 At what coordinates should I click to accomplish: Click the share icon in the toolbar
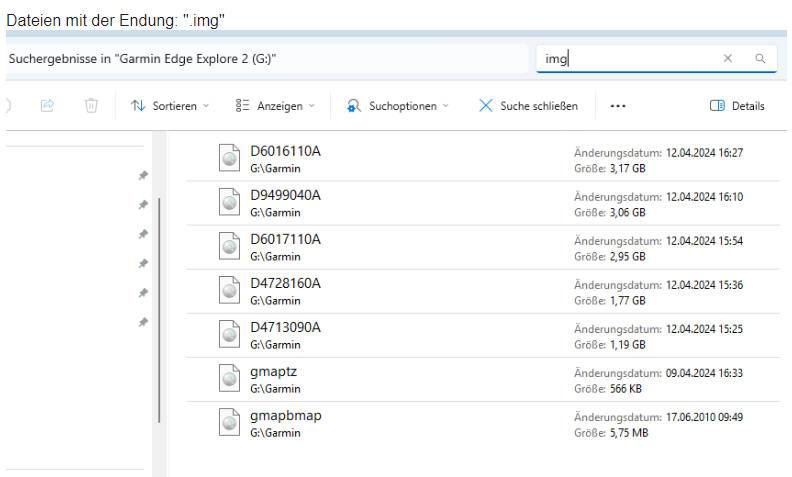(47, 105)
